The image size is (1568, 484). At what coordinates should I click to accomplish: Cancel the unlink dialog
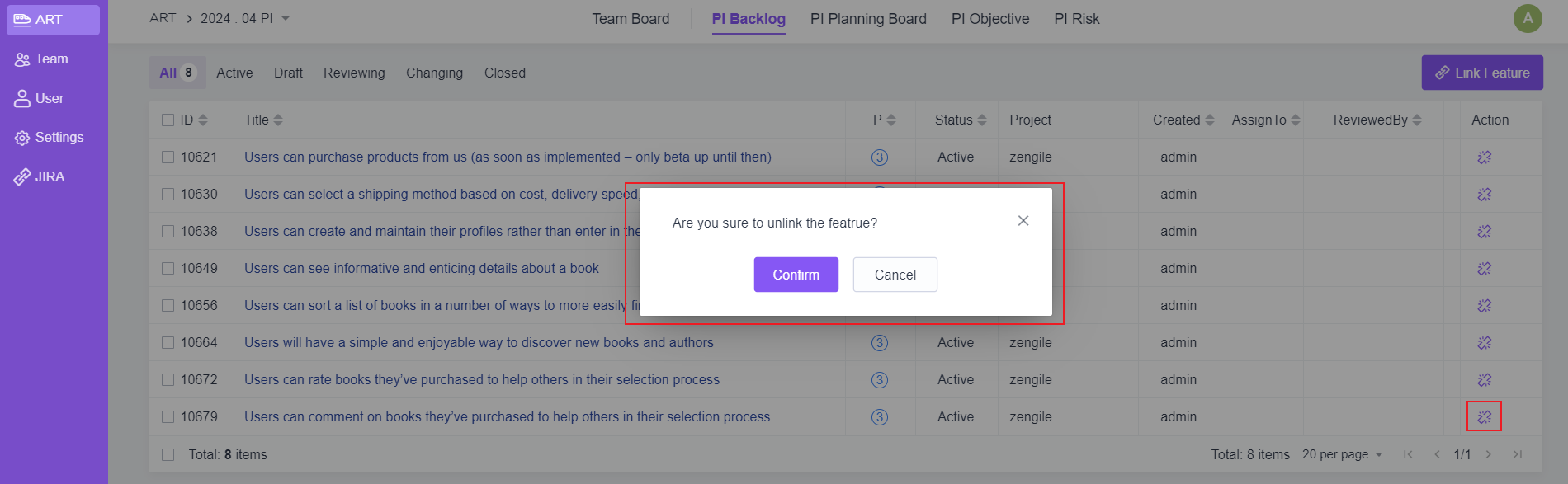click(895, 275)
